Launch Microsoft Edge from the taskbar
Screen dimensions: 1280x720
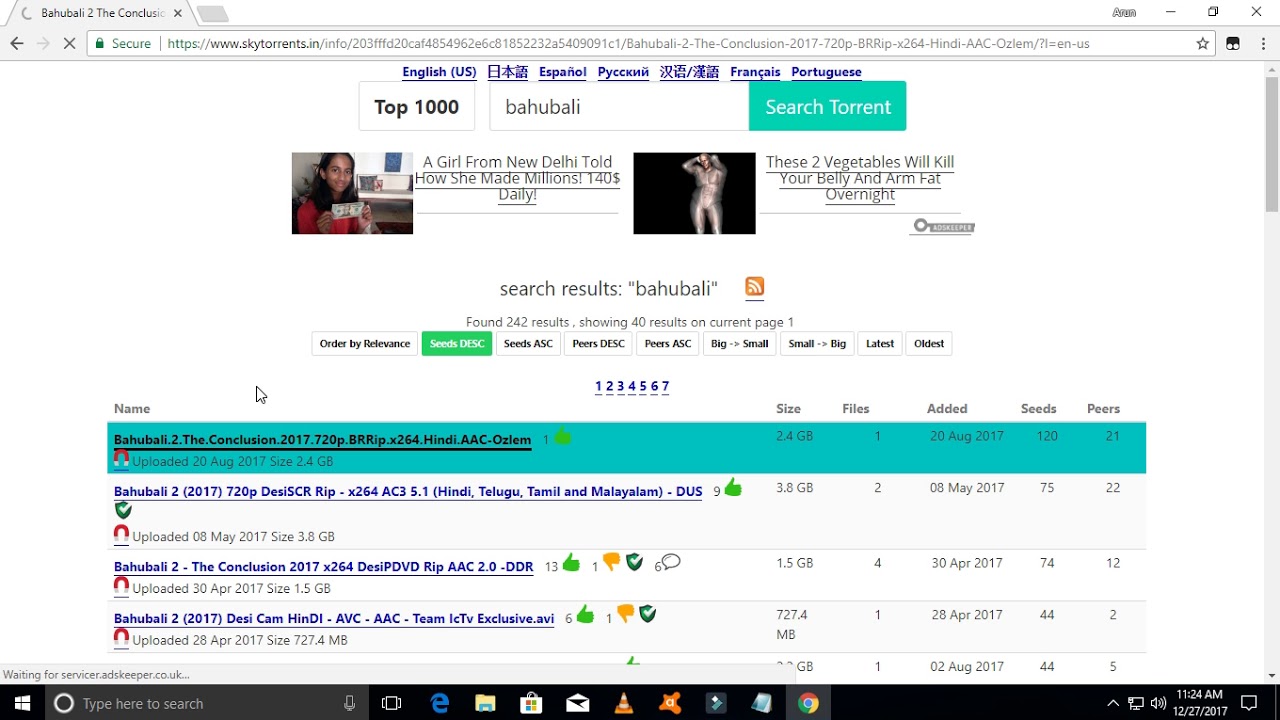[x=440, y=703]
